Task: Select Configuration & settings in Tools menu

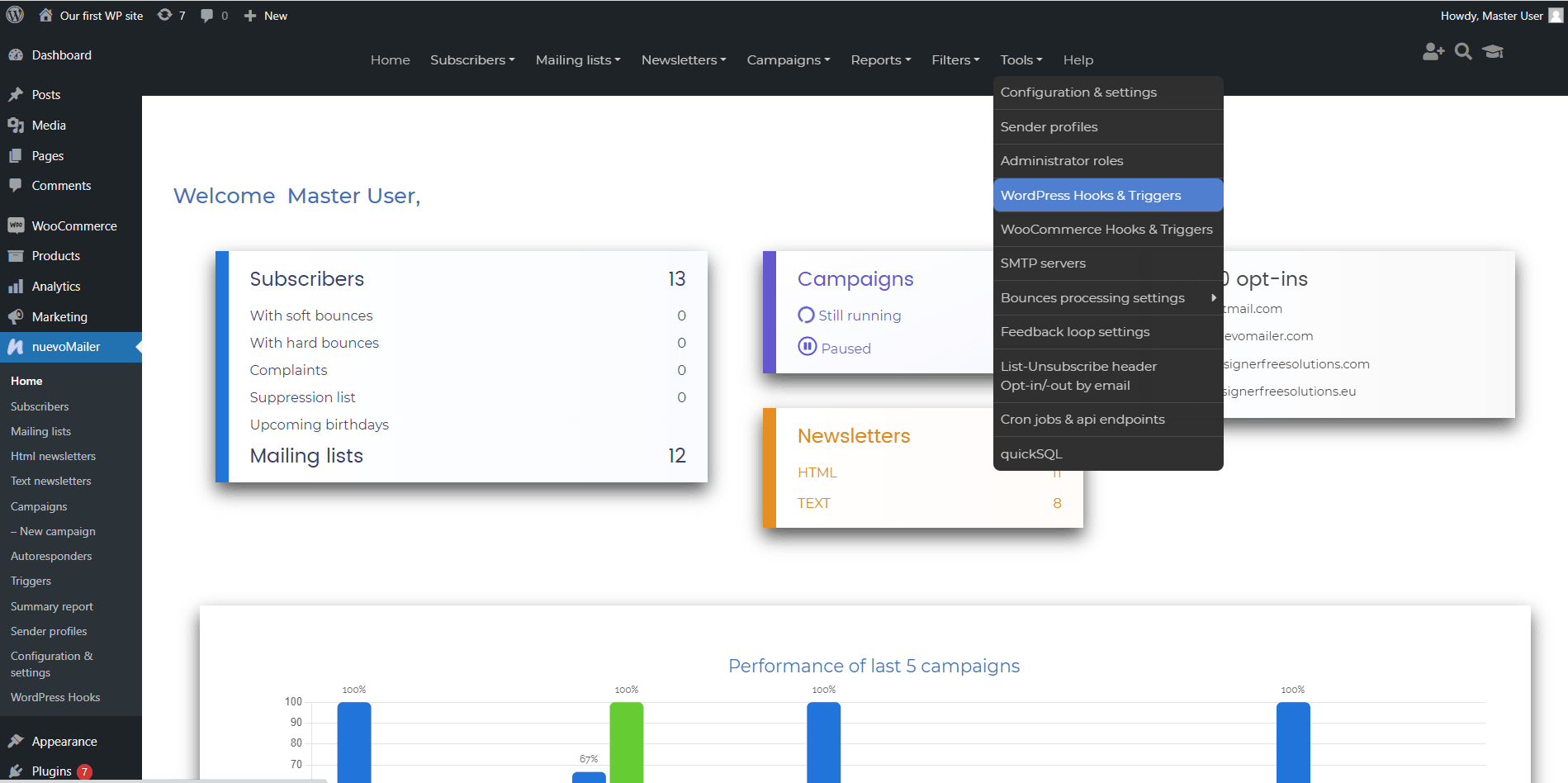Action: tap(1108, 93)
